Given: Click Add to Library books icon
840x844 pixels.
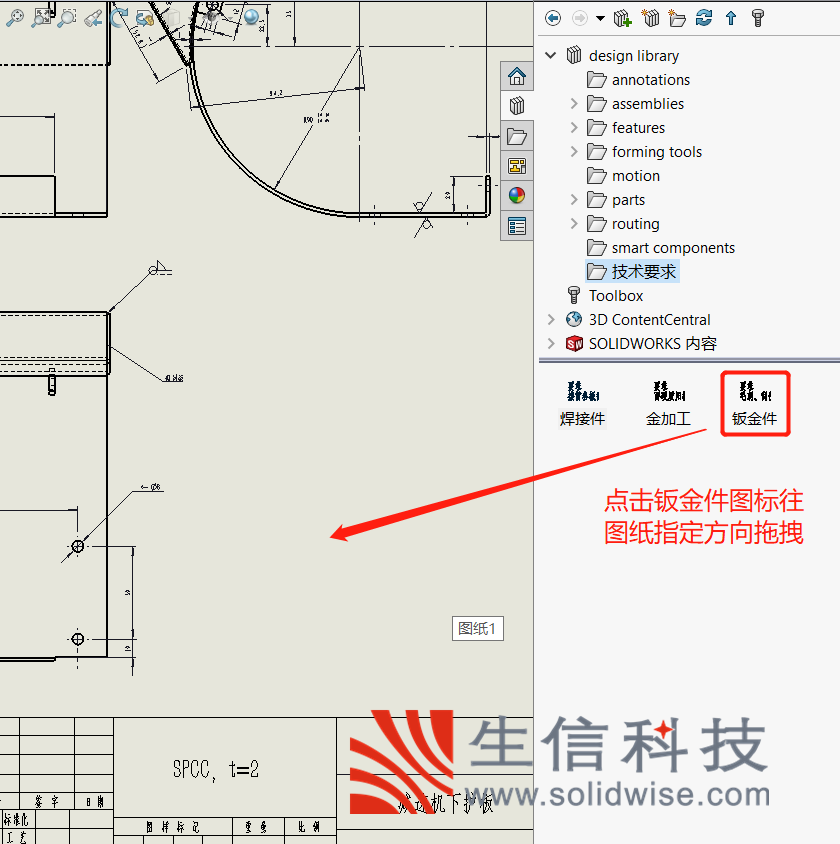Looking at the screenshot, I should click(623, 18).
